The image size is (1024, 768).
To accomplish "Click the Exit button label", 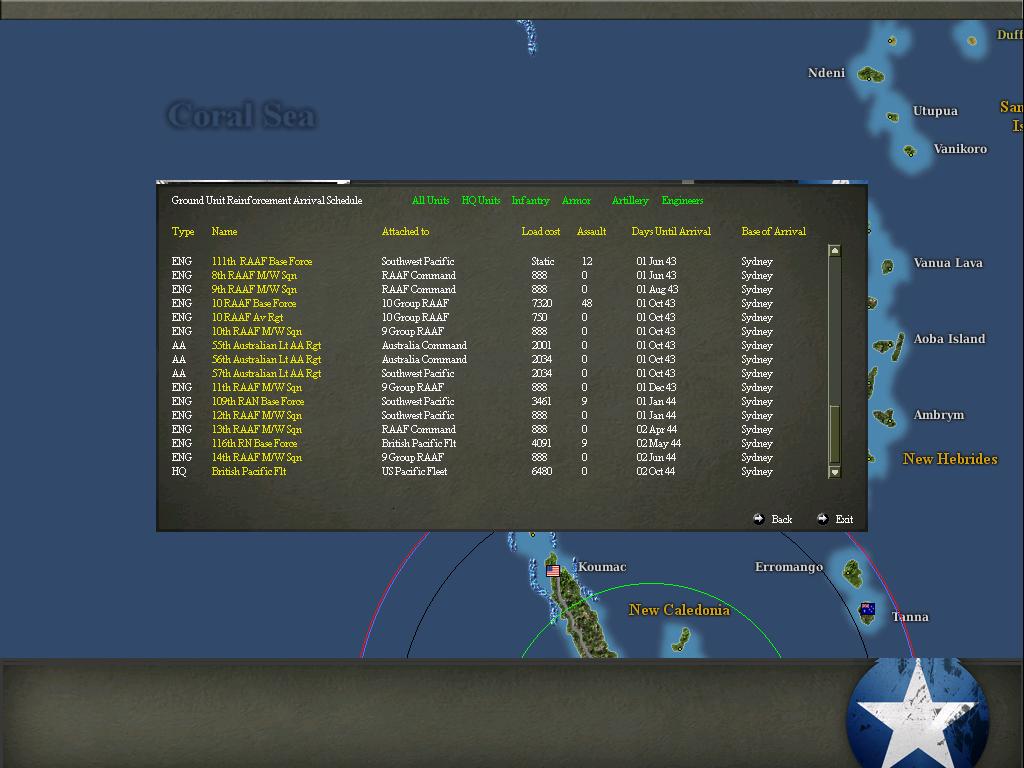I will (844, 519).
